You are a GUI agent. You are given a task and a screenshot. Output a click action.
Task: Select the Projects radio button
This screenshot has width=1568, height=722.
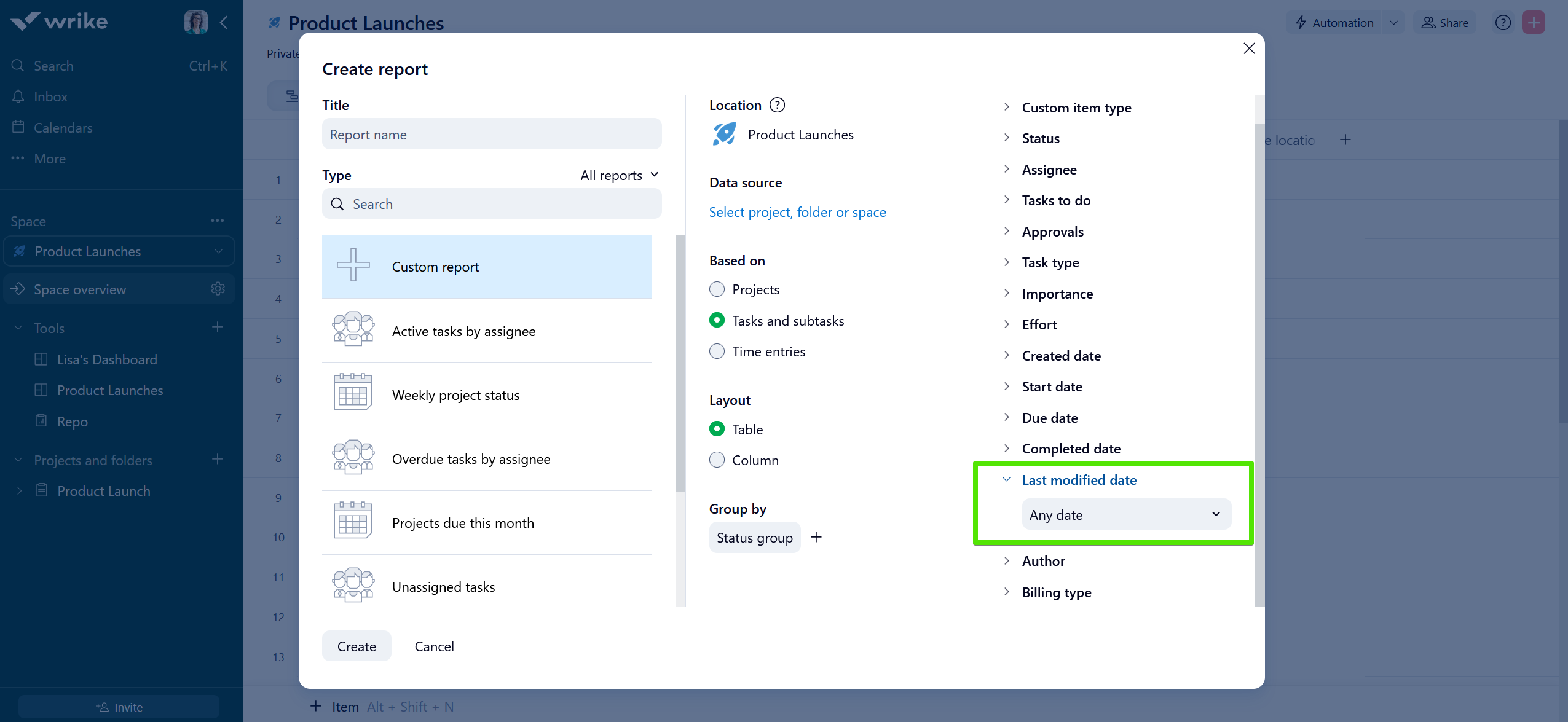point(717,289)
